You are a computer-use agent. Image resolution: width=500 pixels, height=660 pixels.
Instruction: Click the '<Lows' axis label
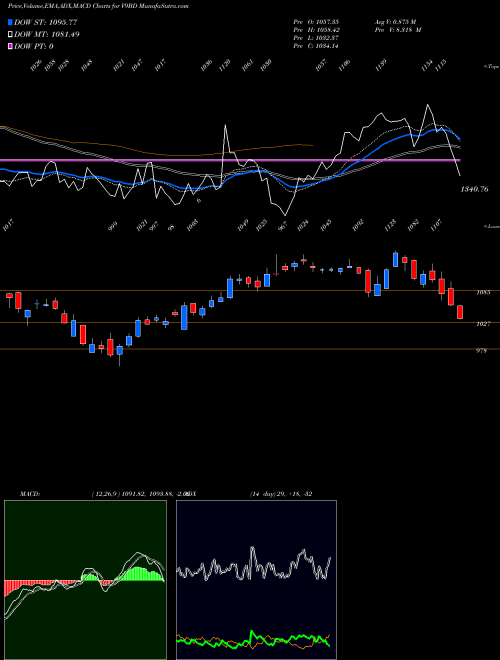pos(491,226)
